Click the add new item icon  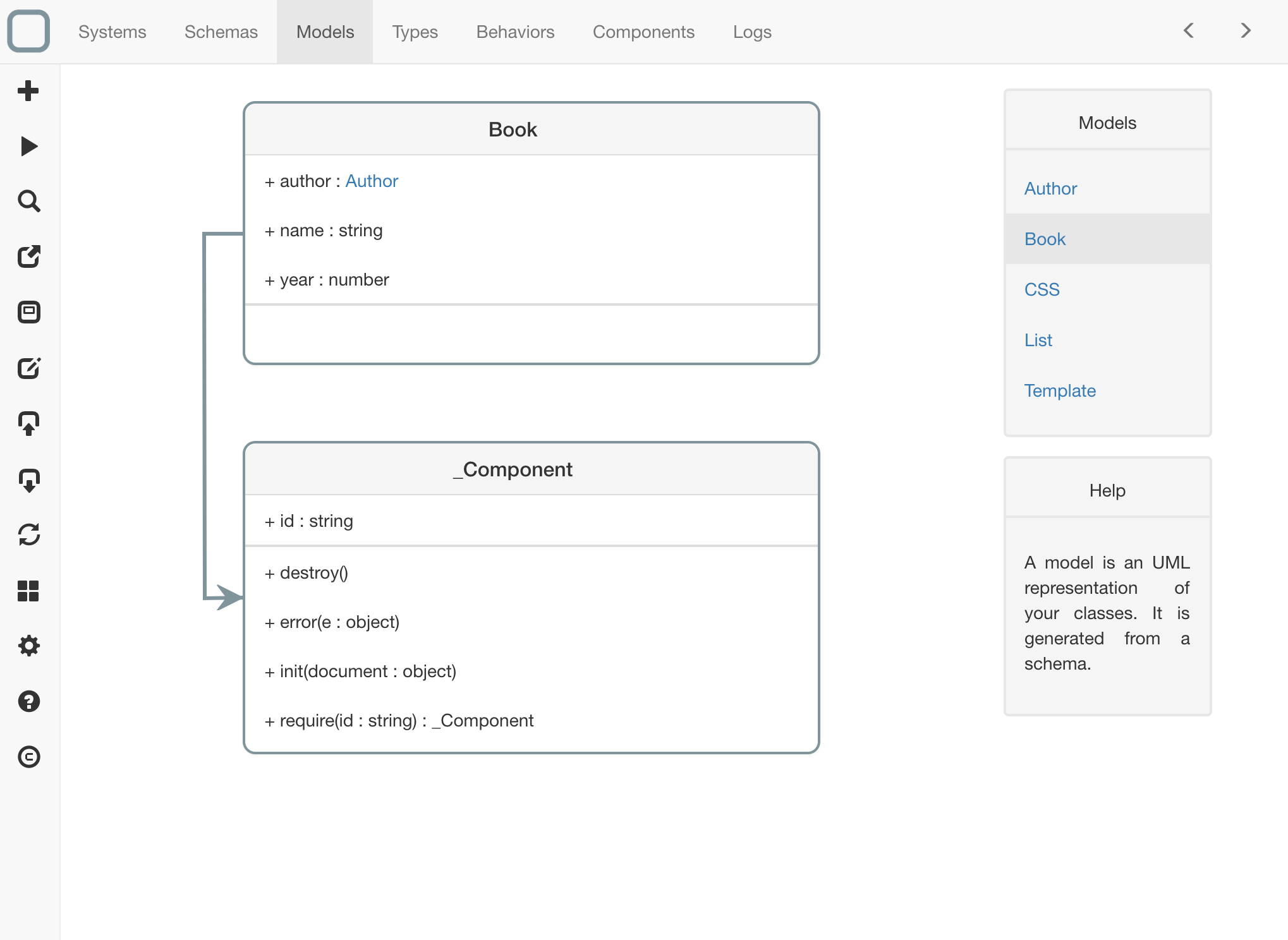point(29,90)
